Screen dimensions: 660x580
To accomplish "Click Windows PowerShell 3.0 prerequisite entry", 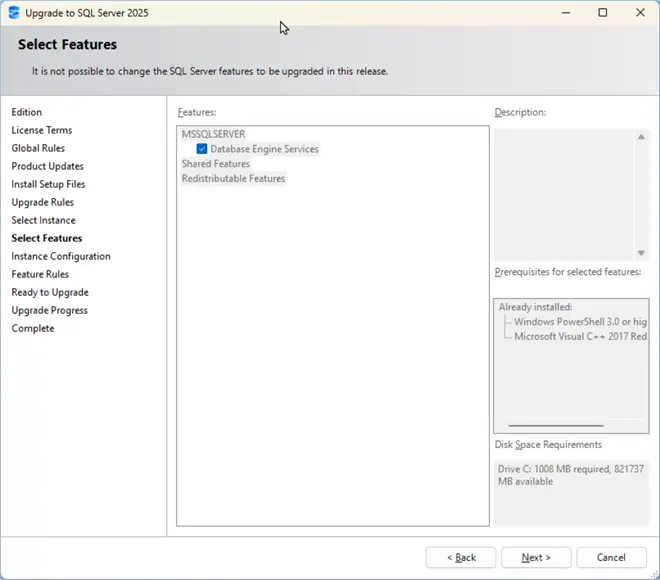I will click(580, 322).
